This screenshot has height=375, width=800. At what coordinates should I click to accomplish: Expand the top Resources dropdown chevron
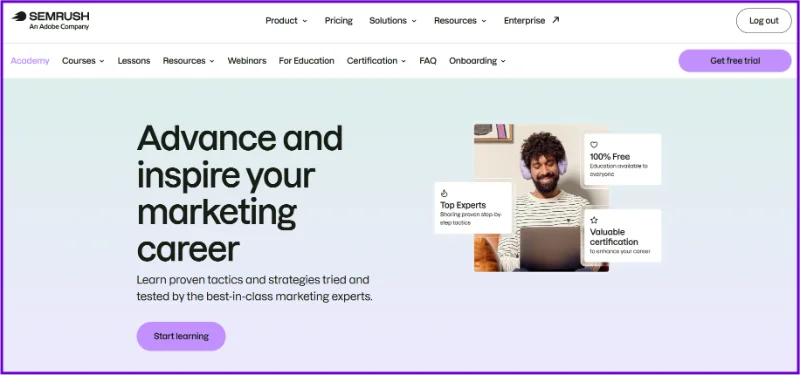coord(484,21)
